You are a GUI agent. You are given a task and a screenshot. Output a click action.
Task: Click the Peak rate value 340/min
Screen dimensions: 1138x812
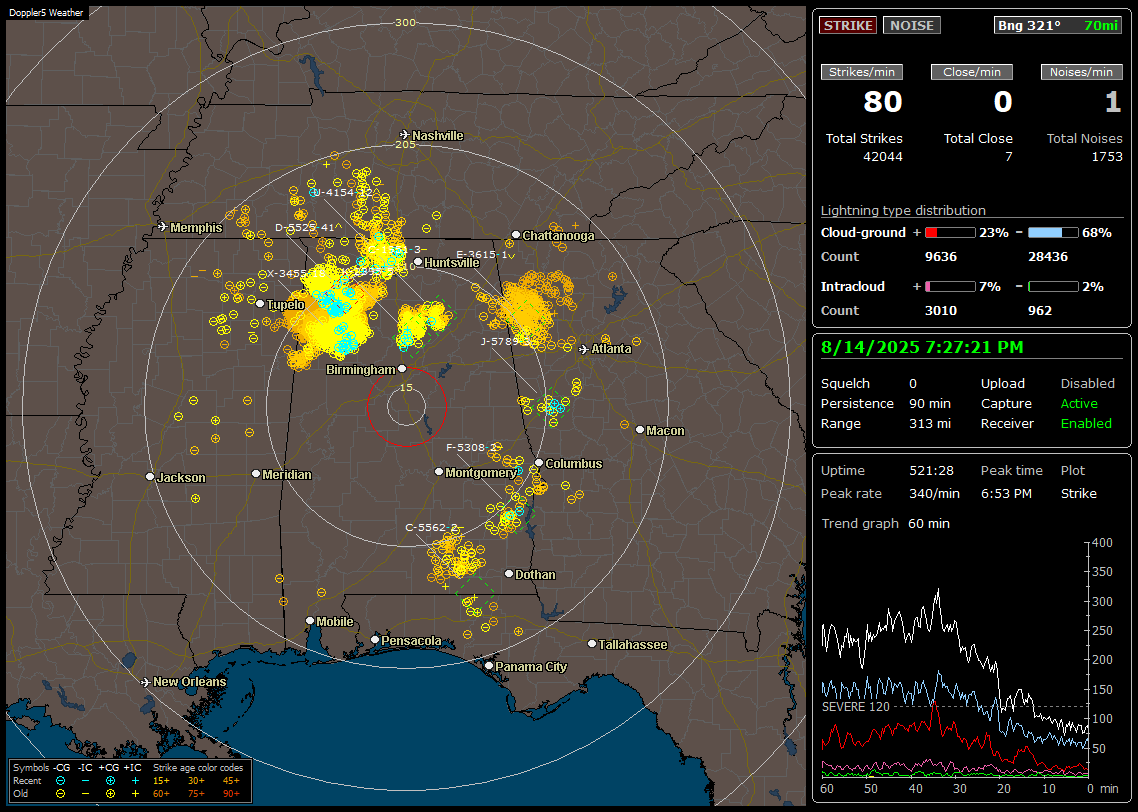tap(934, 493)
